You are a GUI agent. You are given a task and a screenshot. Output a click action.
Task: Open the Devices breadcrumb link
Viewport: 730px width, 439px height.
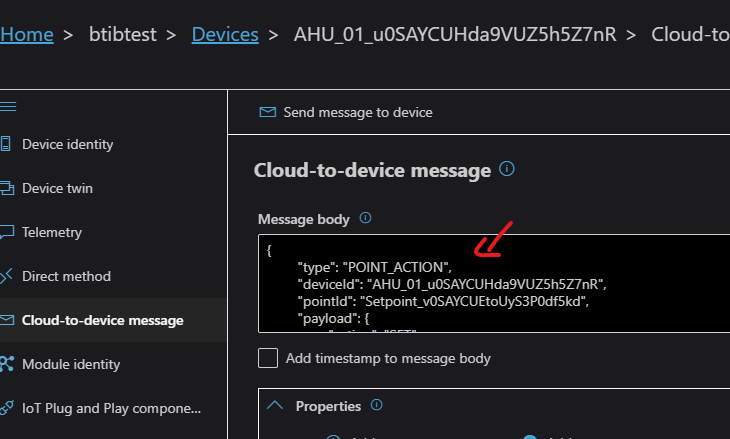click(x=224, y=35)
